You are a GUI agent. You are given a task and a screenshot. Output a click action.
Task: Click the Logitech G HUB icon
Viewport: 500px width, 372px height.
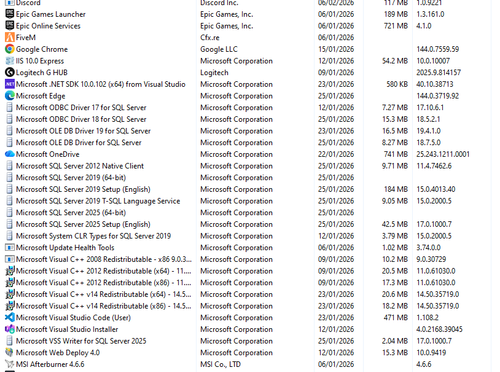point(10,72)
